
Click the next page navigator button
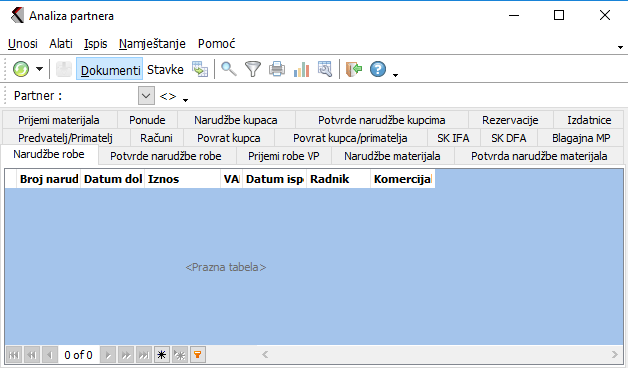point(126,355)
